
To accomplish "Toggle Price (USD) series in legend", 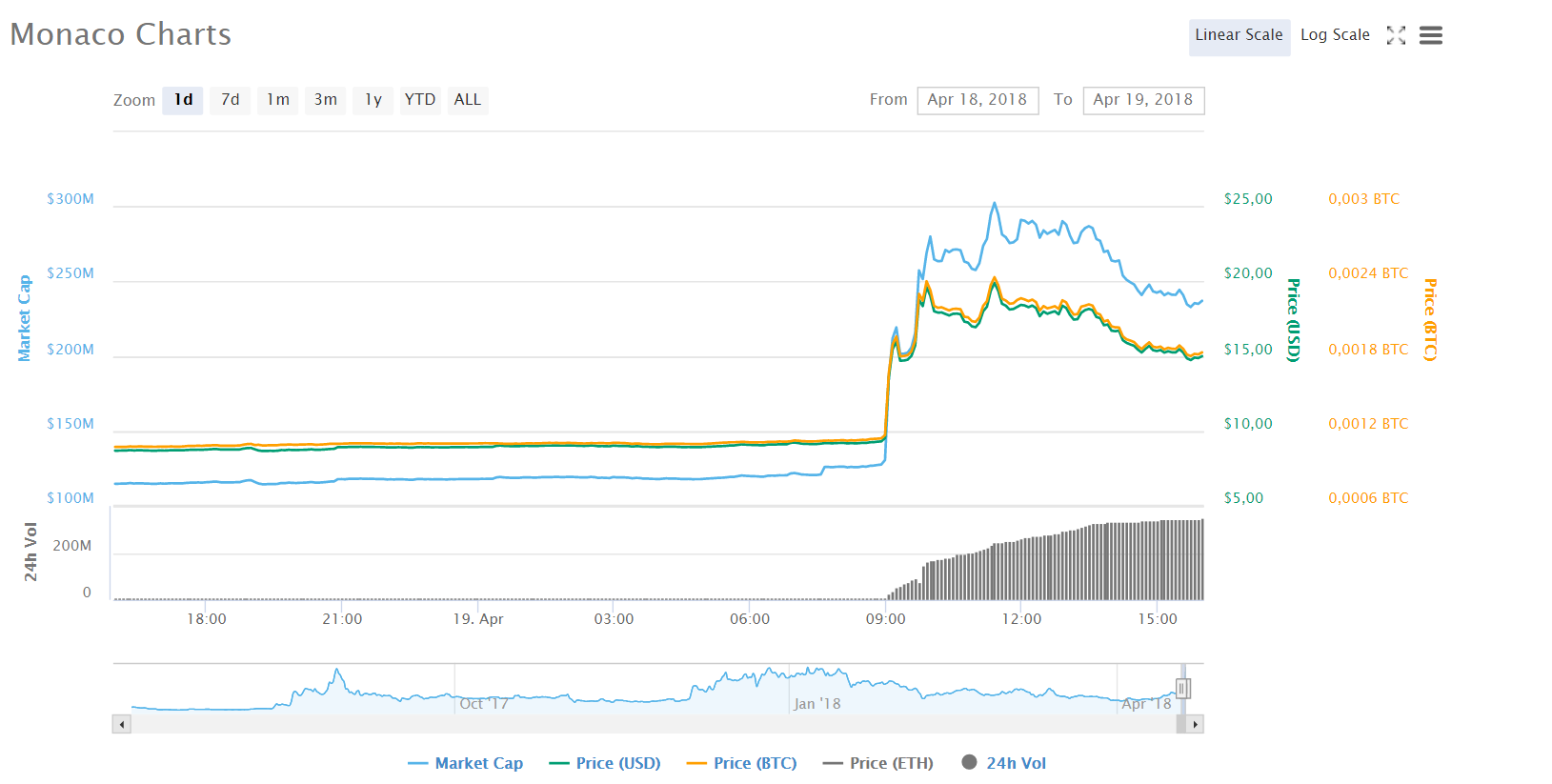I will click(605, 763).
